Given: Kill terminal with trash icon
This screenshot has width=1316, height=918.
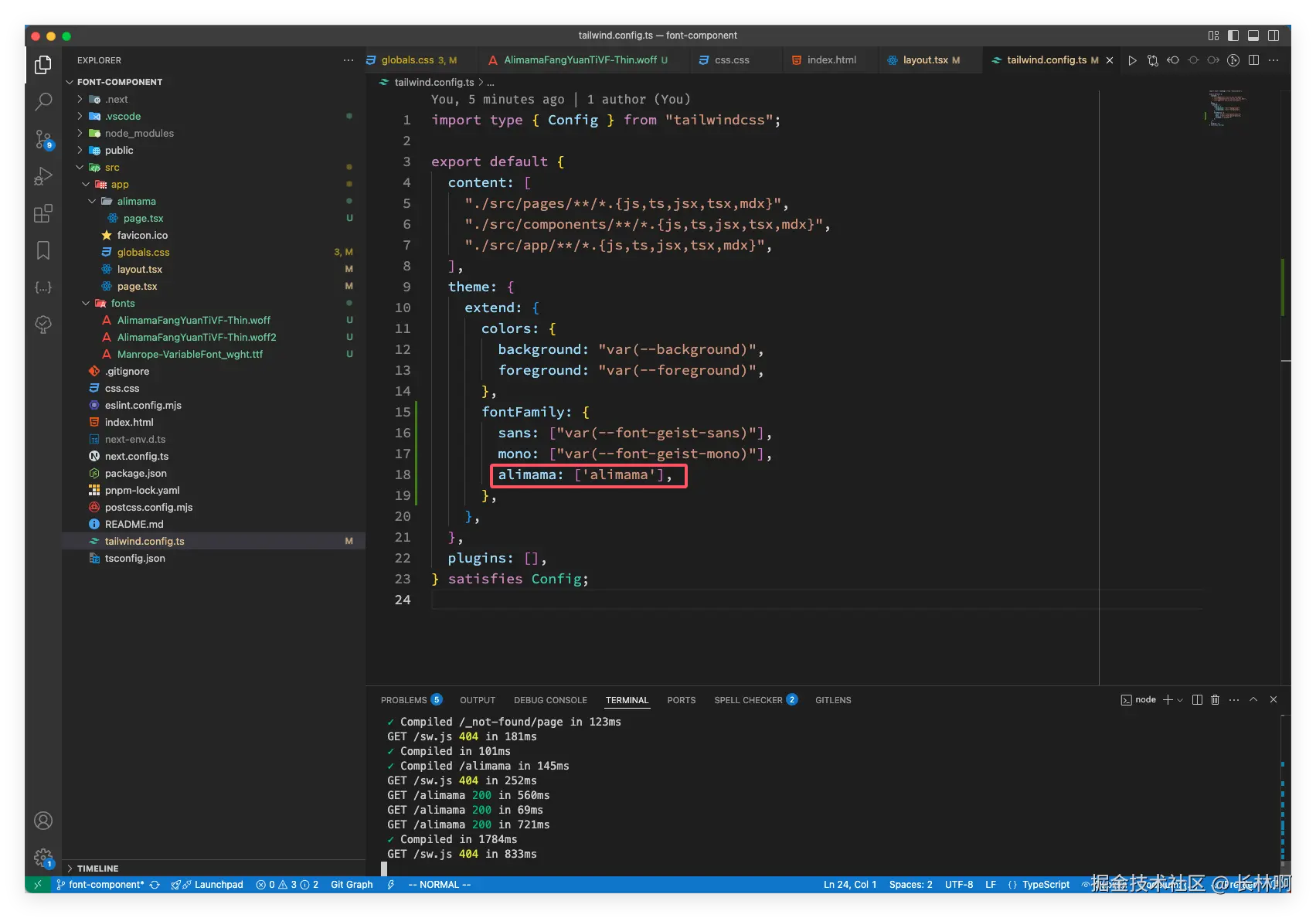Looking at the screenshot, I should [1215, 700].
